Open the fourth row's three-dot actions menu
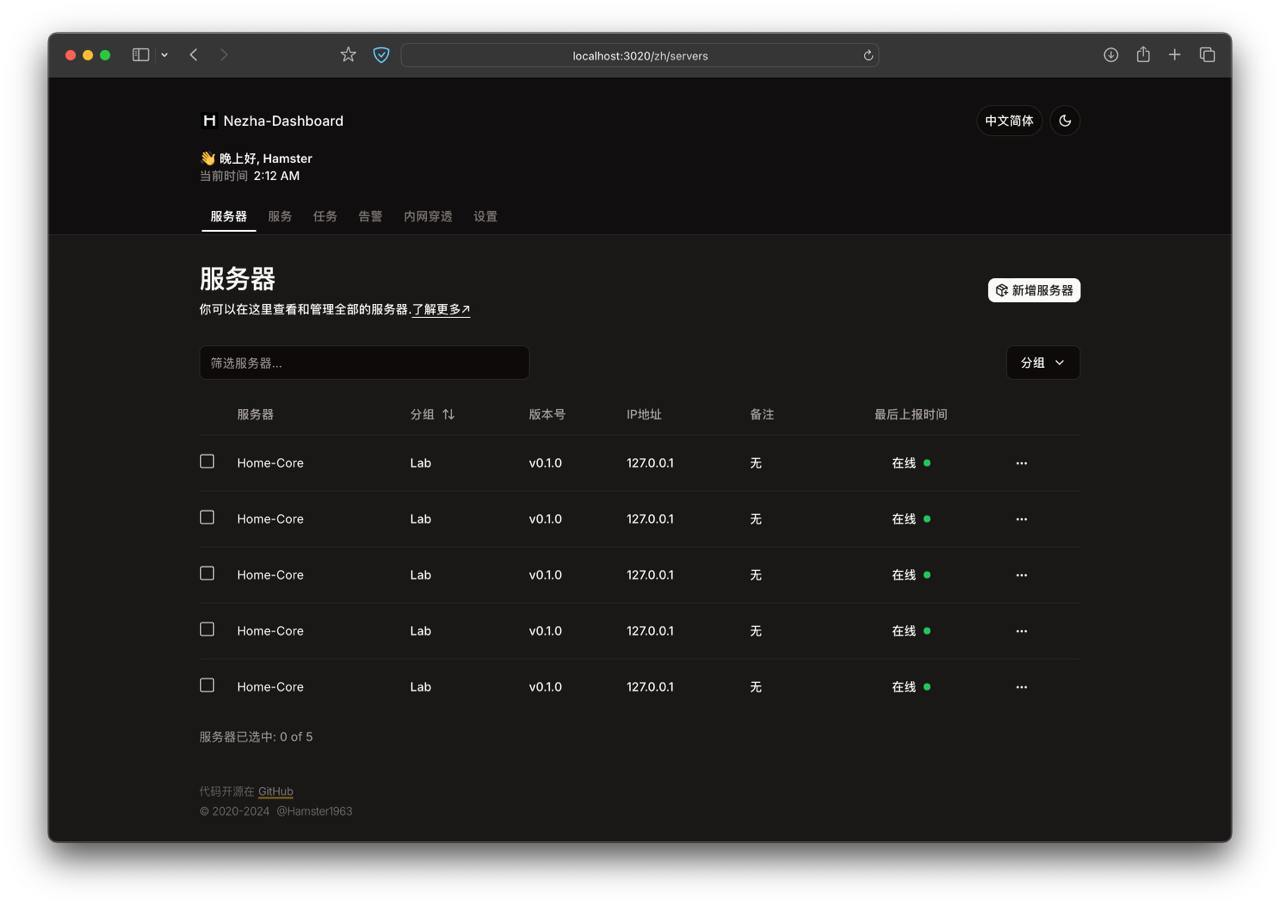 tap(1021, 631)
